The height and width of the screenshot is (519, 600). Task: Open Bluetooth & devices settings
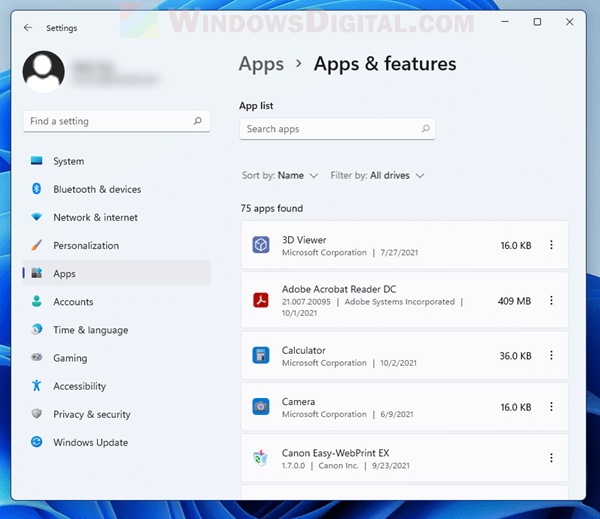pyautogui.click(x=116, y=189)
